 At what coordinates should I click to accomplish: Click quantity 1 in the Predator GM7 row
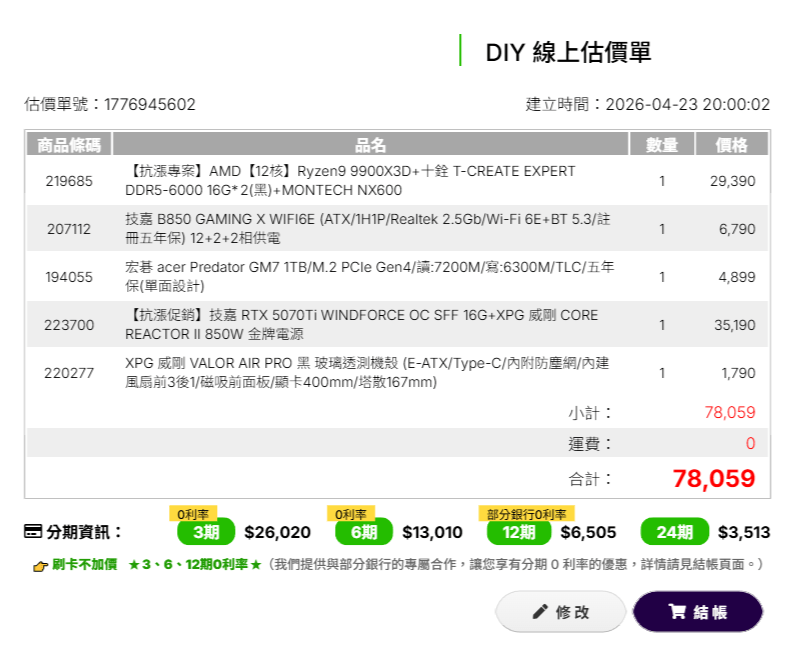click(662, 277)
